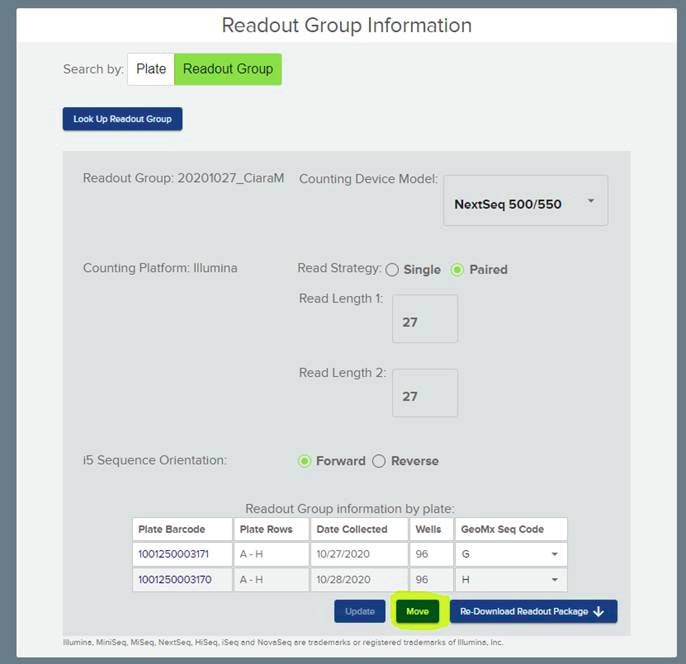Open the Counting Device Model dropdown
Screen dimensions: 686x664
524,203
